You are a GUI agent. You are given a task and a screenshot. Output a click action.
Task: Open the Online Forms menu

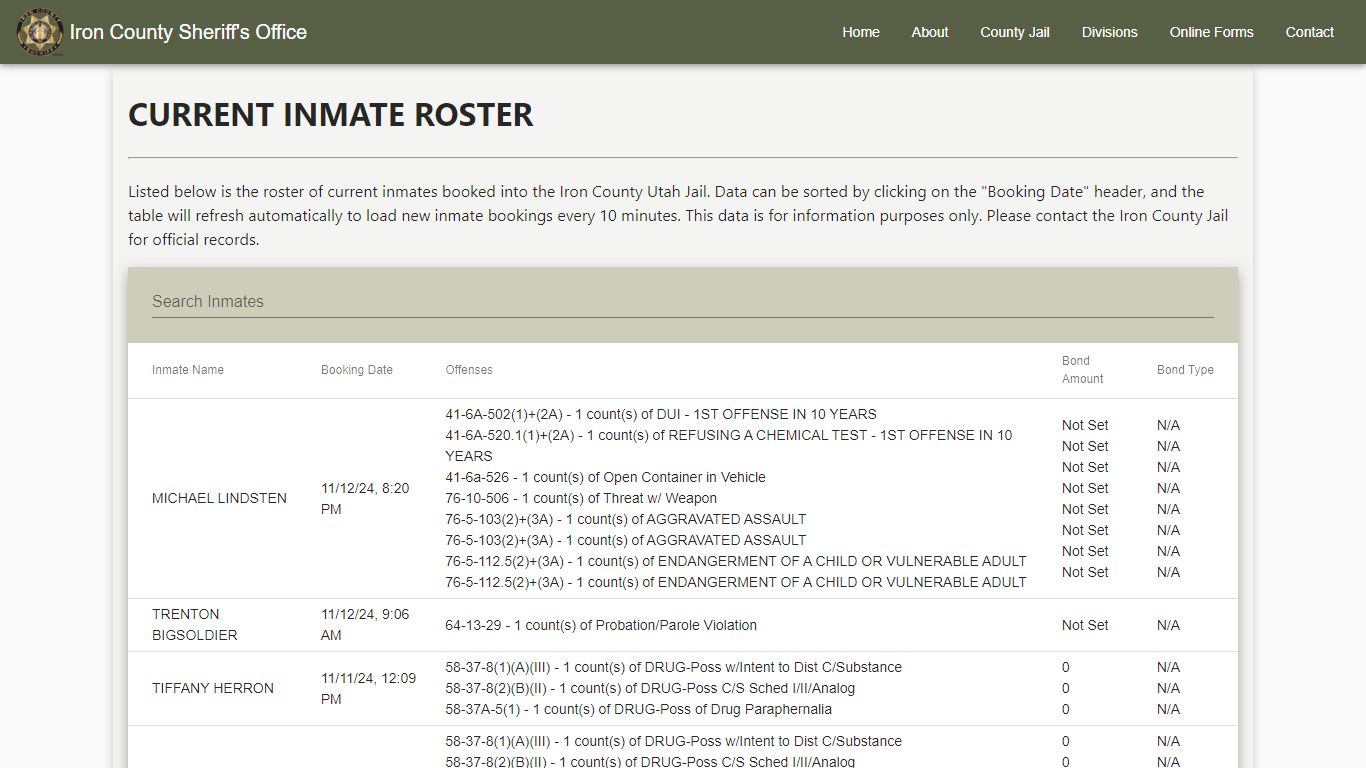click(x=1212, y=32)
